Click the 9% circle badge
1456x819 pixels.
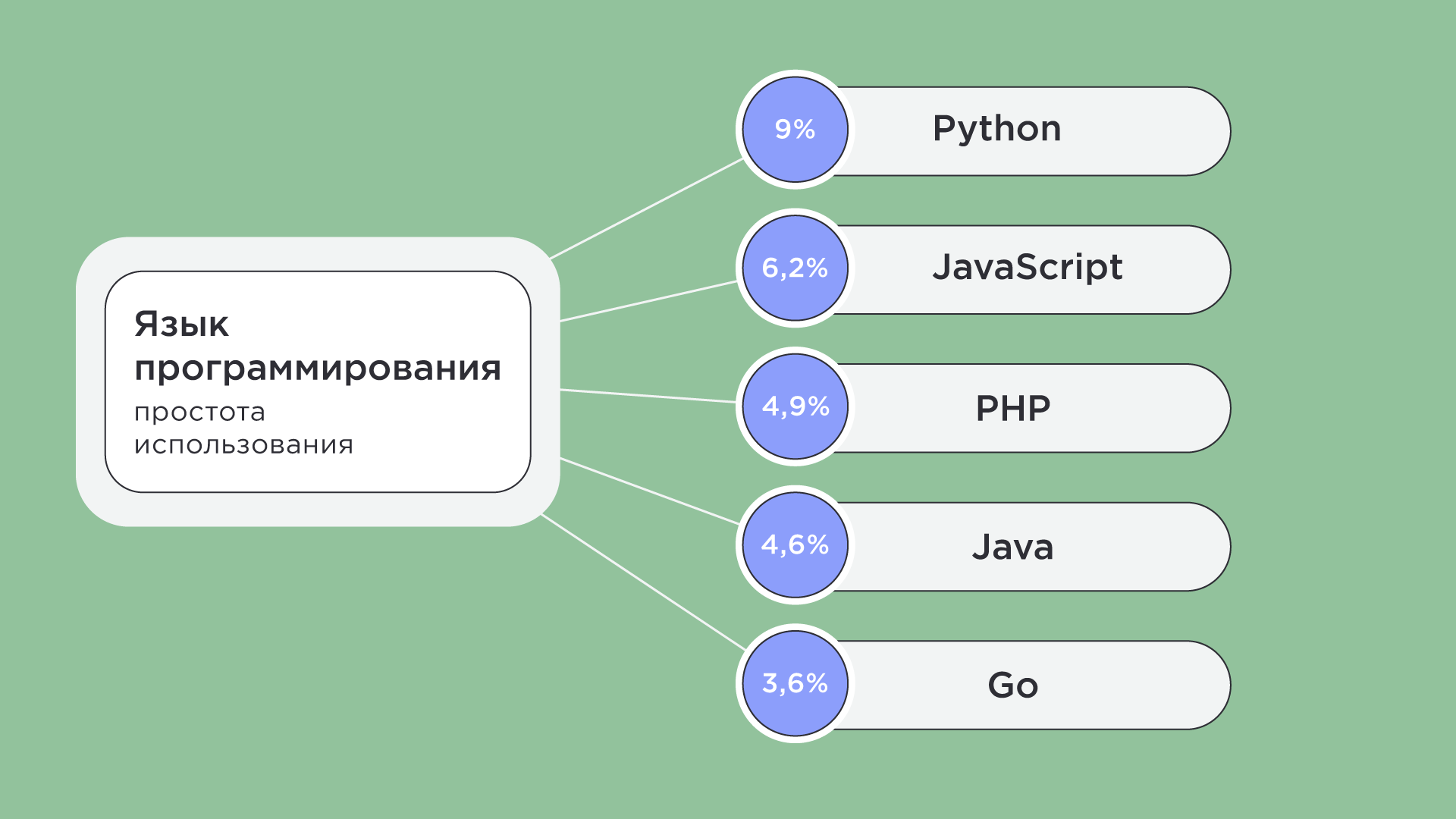coord(795,130)
